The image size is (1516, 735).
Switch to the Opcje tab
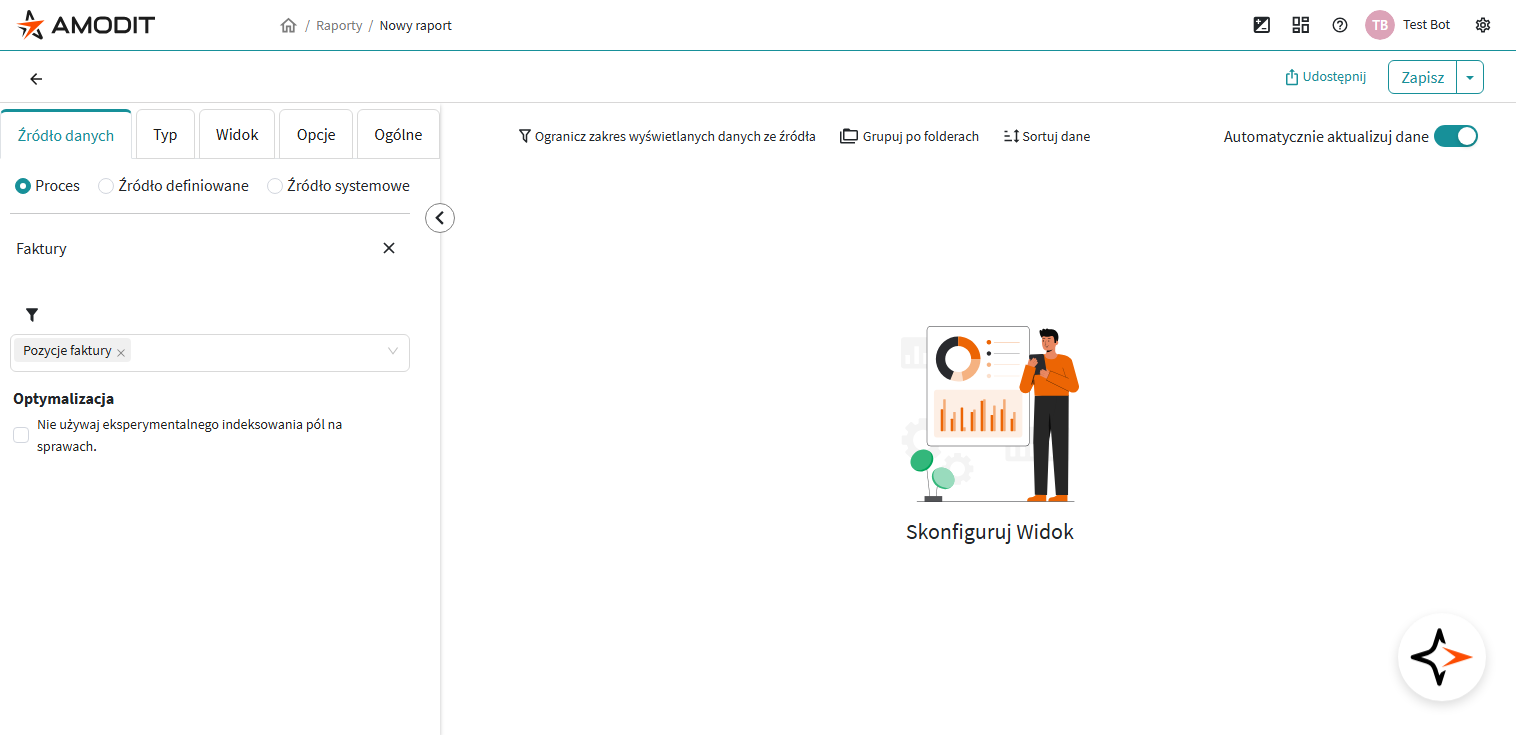pyautogui.click(x=316, y=134)
